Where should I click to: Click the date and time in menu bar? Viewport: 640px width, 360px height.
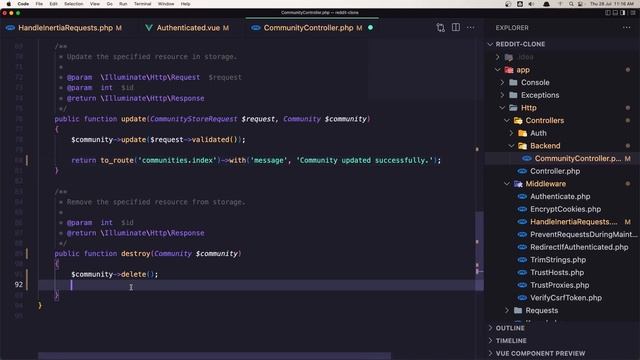[613, 4]
